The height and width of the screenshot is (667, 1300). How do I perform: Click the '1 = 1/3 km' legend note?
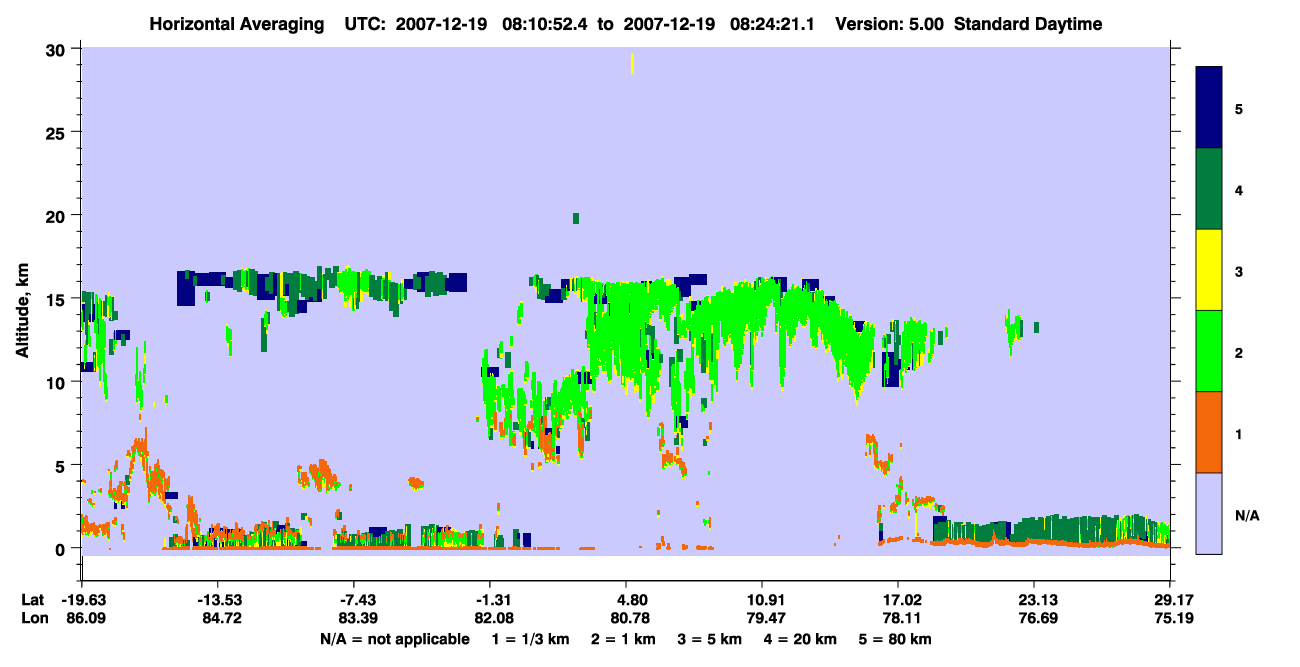530,639
